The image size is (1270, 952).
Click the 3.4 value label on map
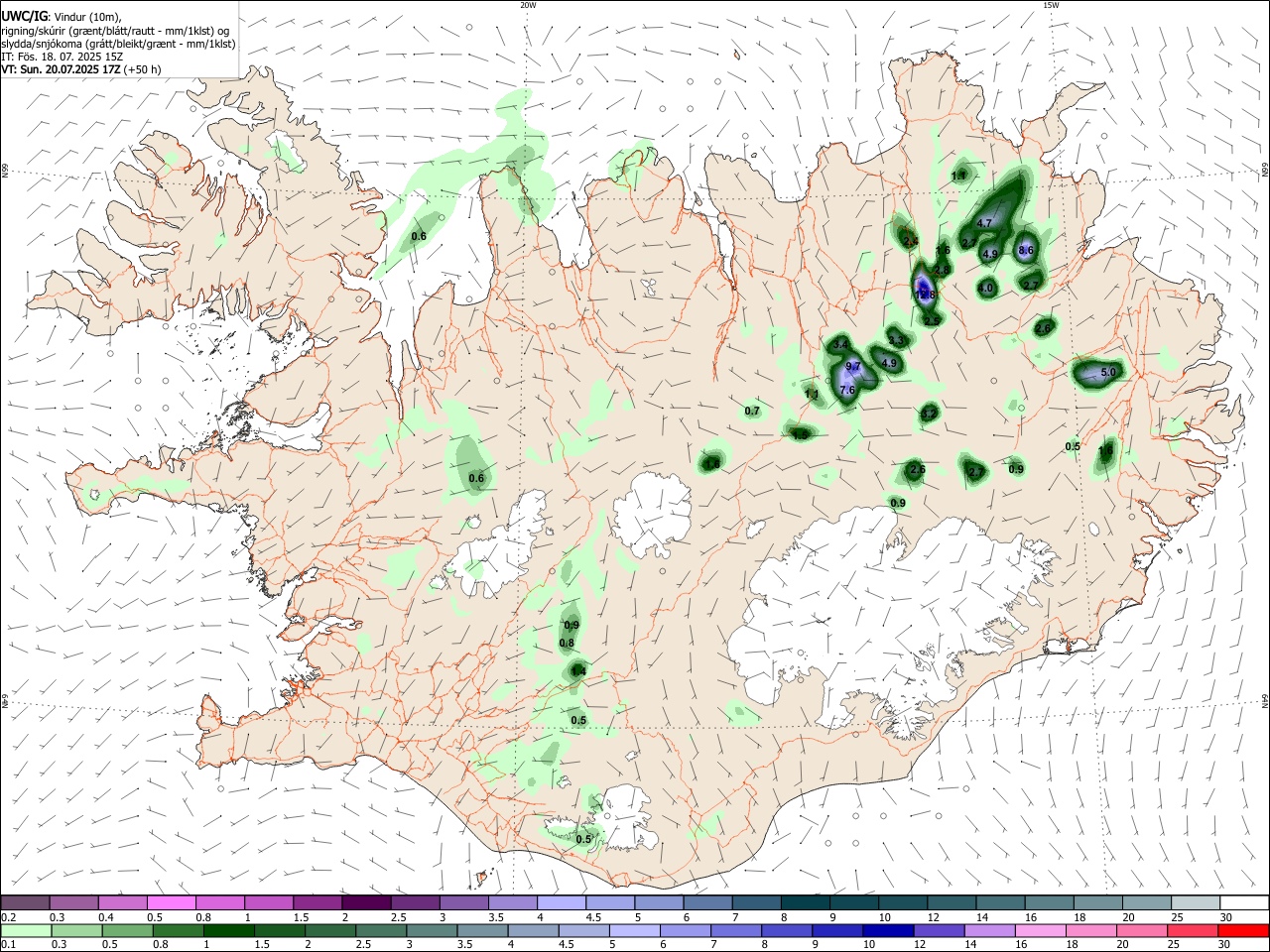[x=841, y=343]
